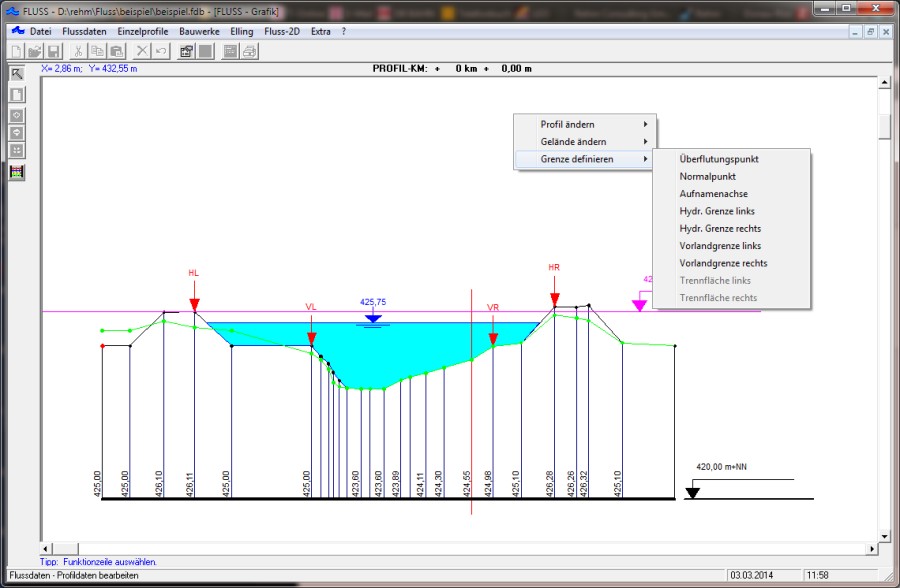Activate the zoom-in tool on the left sidebar
This screenshot has width=900, height=588.
[x=14, y=114]
